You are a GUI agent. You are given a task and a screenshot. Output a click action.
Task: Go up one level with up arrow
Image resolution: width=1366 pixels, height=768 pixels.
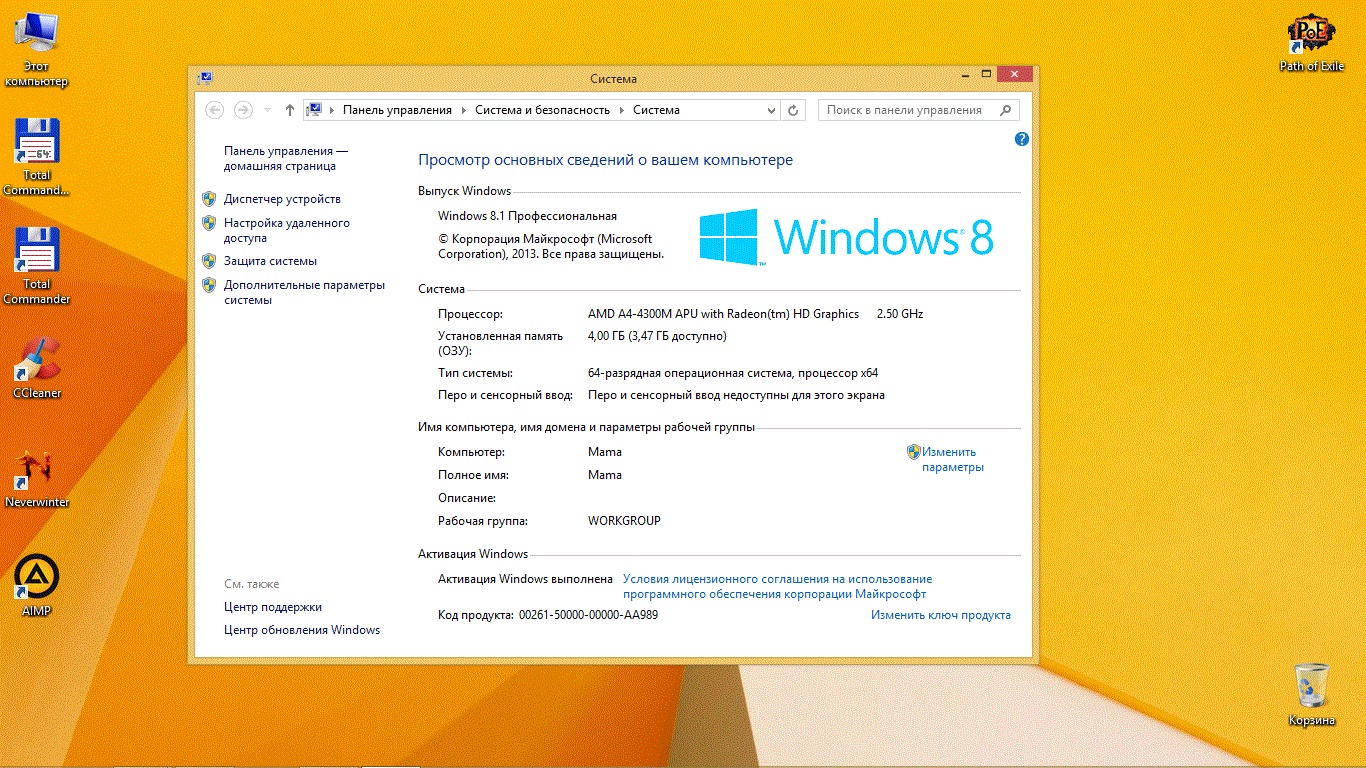click(290, 110)
